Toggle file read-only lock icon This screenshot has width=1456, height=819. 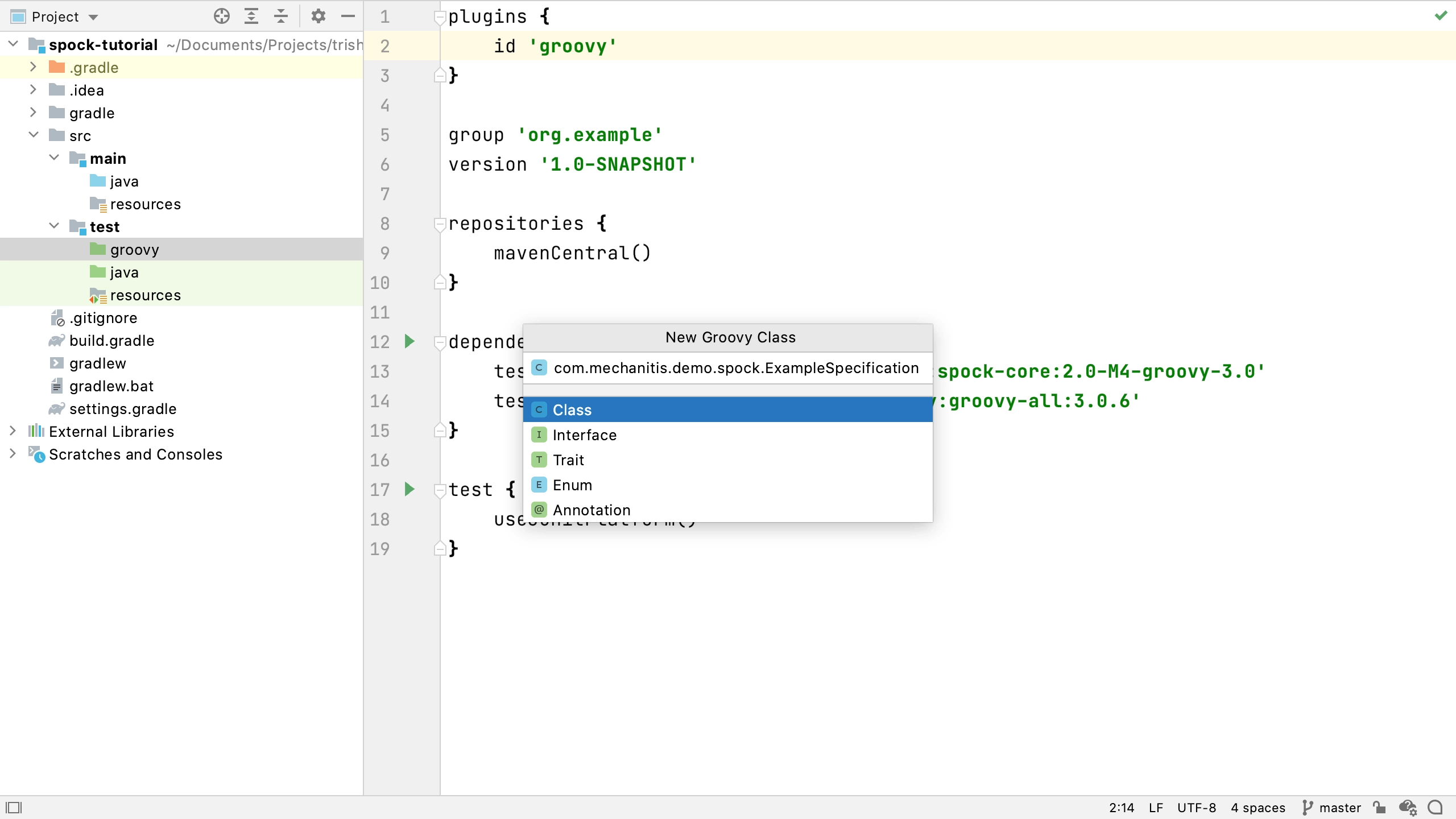pos(1379,808)
